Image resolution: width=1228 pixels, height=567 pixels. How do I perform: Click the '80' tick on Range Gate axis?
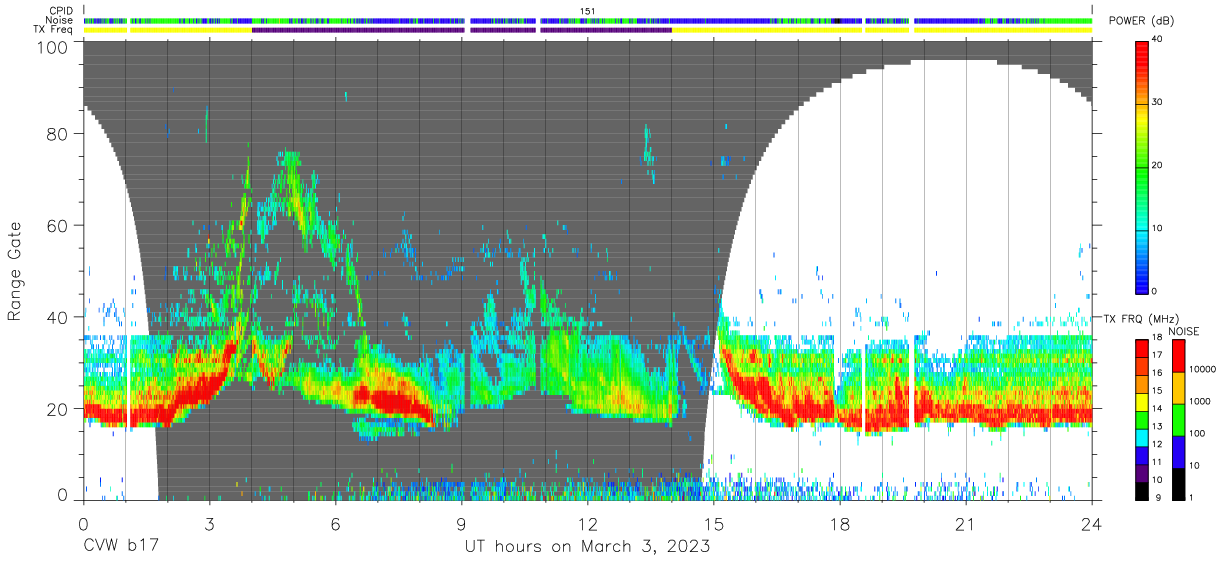click(x=58, y=135)
